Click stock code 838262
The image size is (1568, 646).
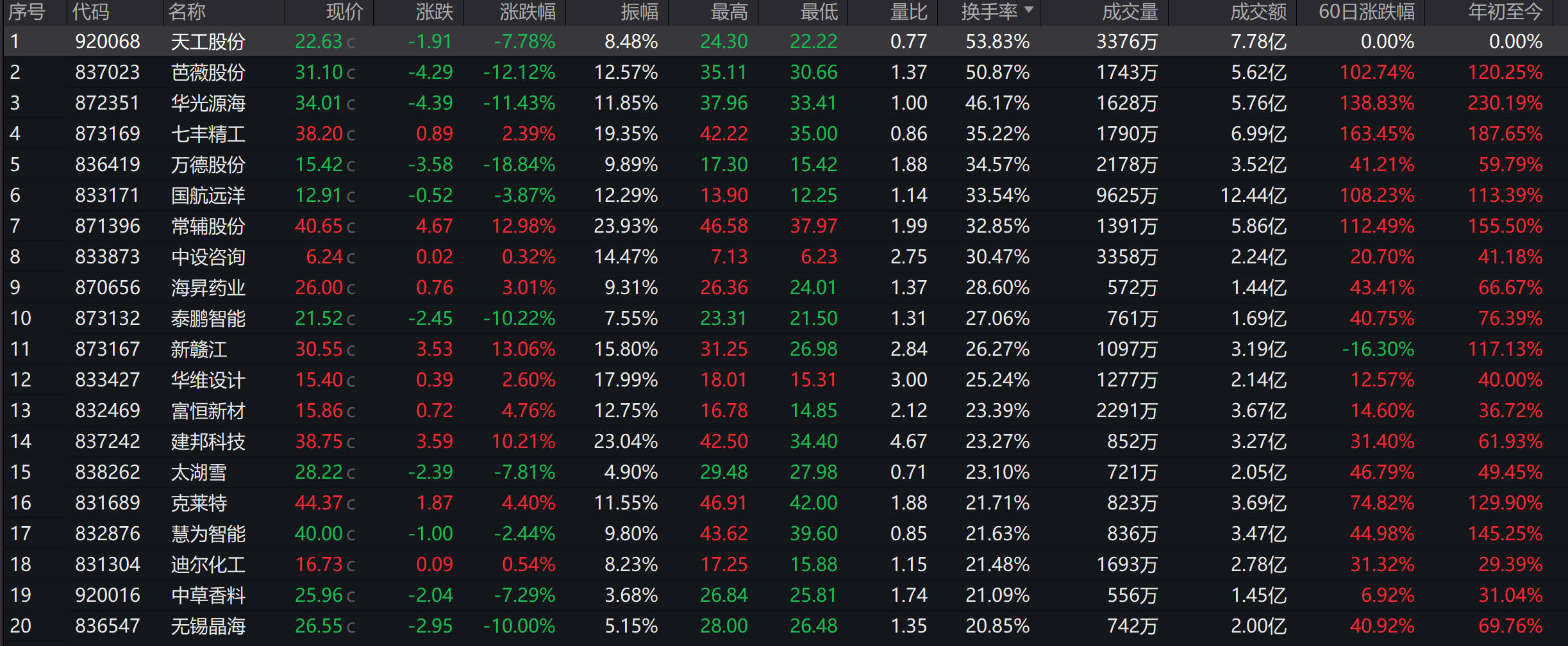pyautogui.click(x=107, y=472)
